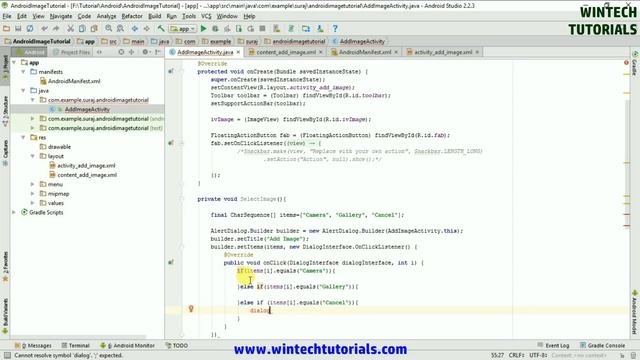Screen dimensions: 640x360
Task: Click the Replace magnifier icon
Action: (120, 29)
